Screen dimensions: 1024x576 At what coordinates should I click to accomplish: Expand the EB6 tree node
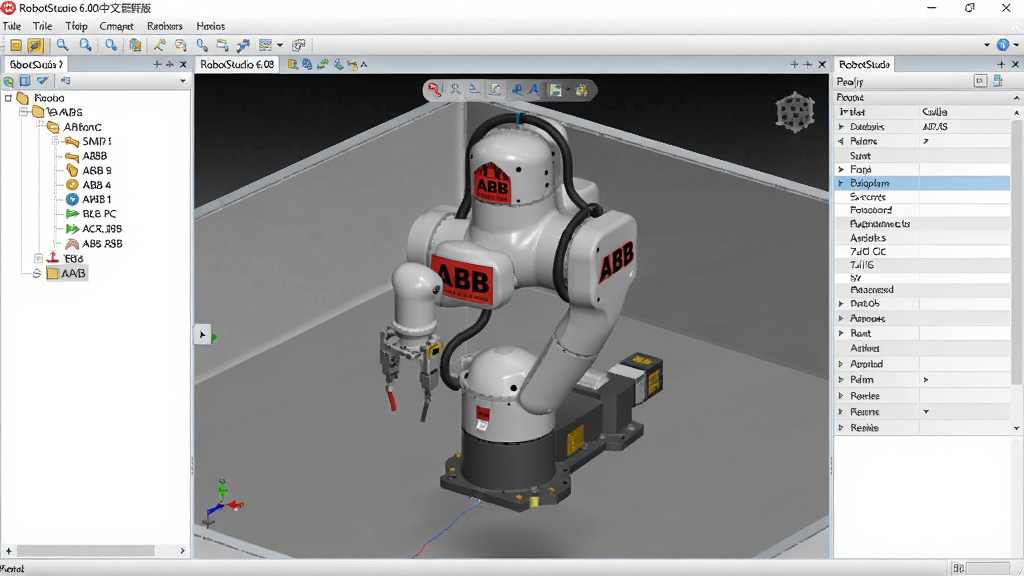coord(38,258)
